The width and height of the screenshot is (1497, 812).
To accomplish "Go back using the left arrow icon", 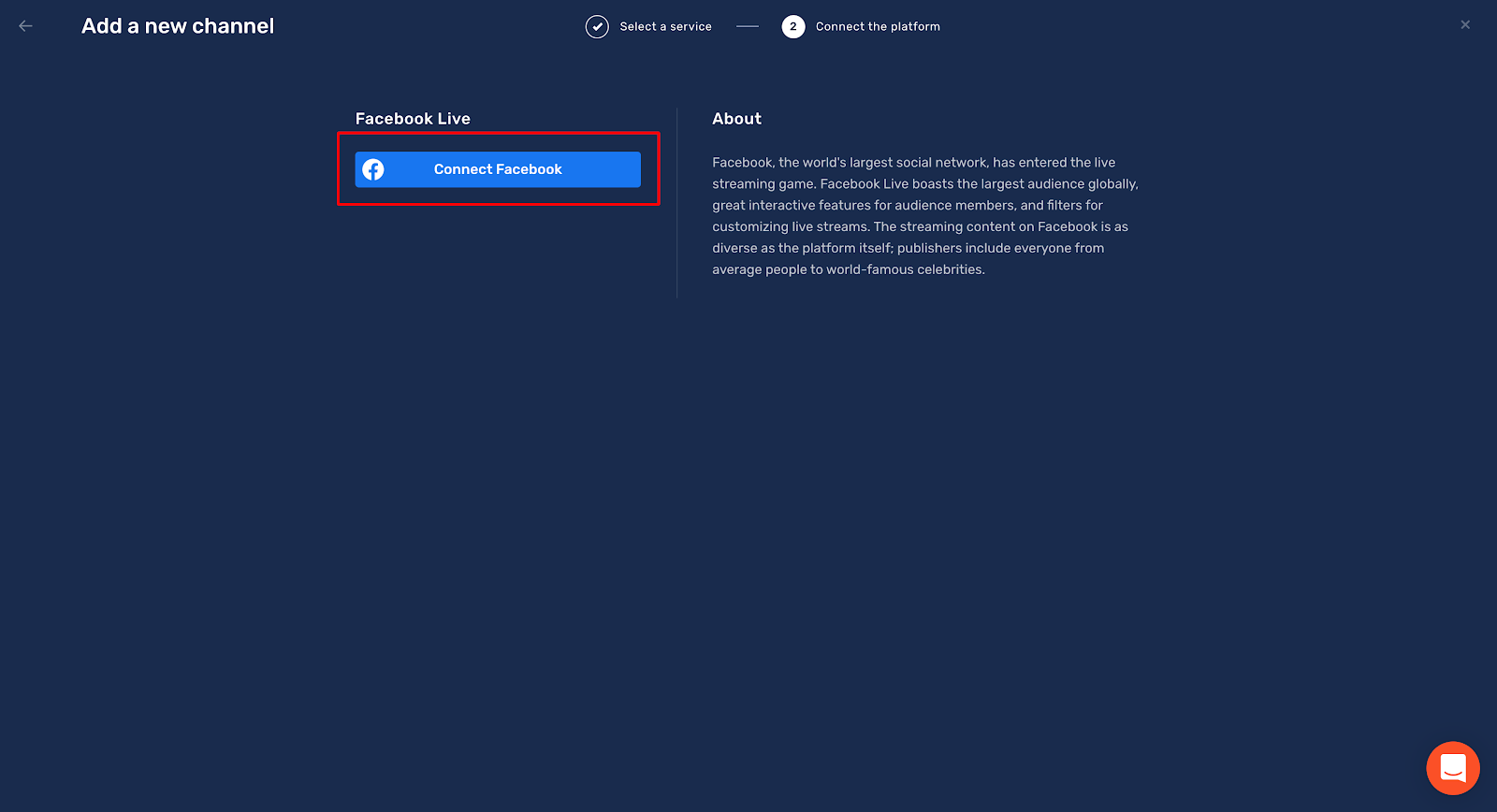I will (26, 26).
